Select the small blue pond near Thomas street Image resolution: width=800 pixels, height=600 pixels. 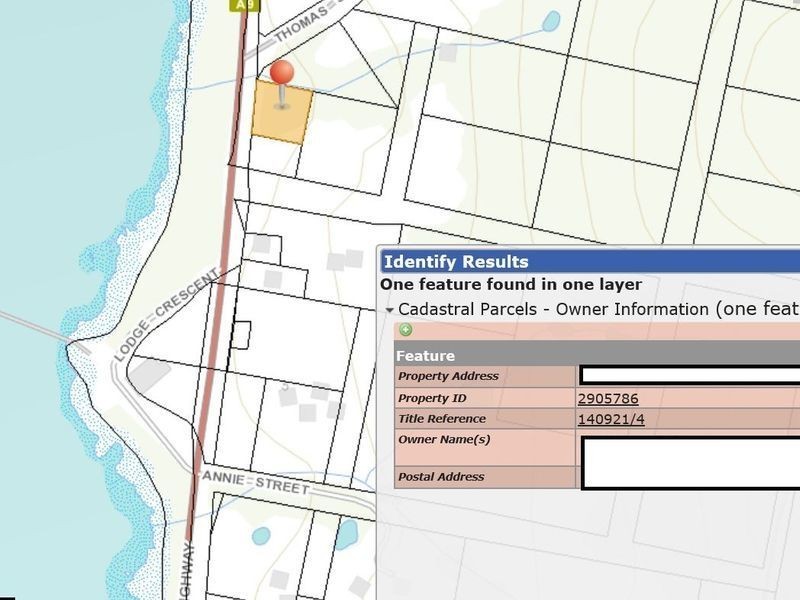pos(551,21)
